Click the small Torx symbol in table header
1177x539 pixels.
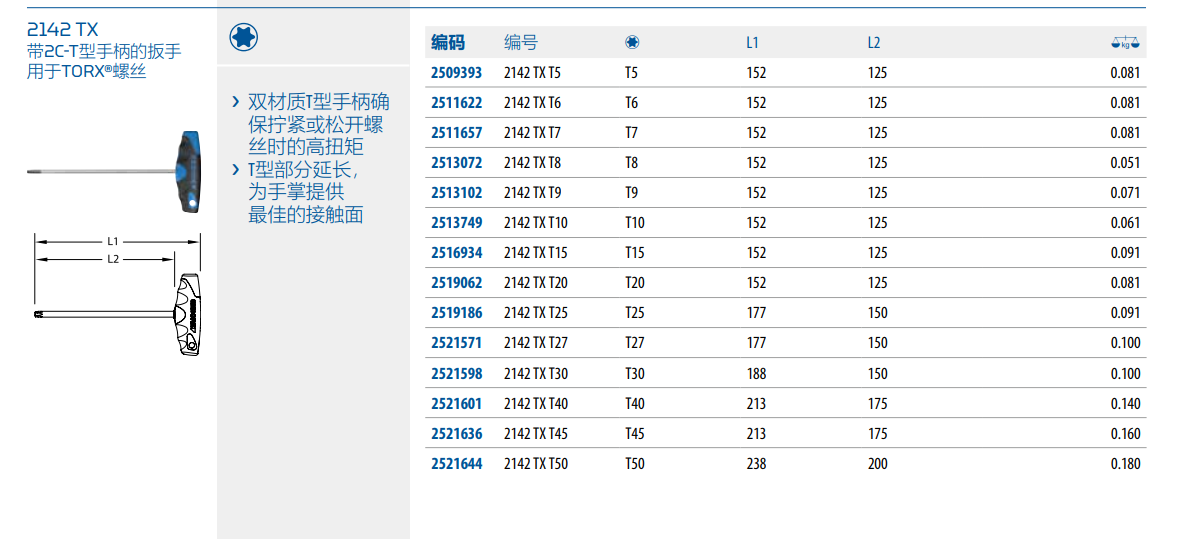(x=632, y=43)
